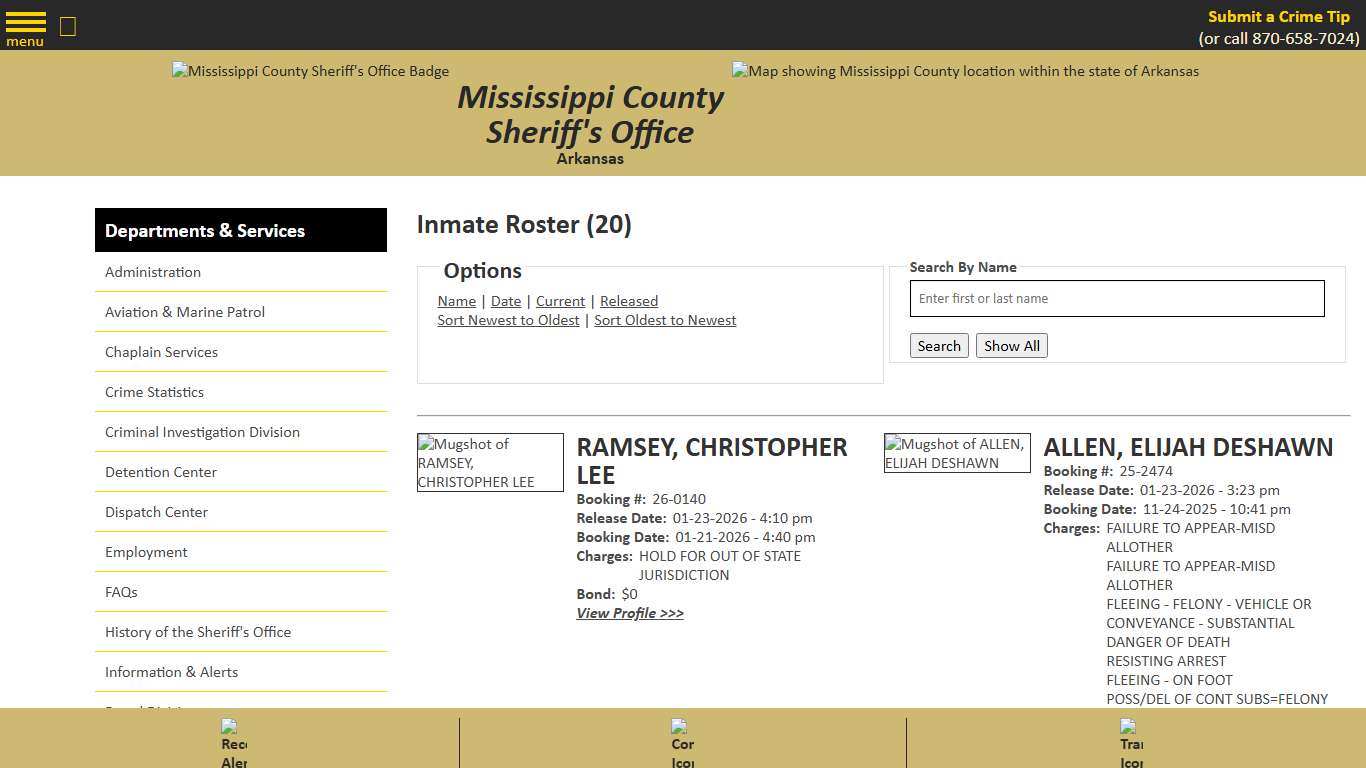Open View Profile for RAMSEY, CHRISTOPHER LEE

[630, 613]
